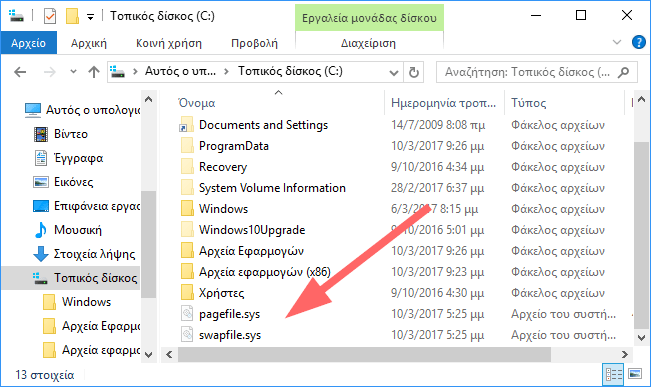Open the Help question mark icon
This screenshot has width=651, height=387.
(638, 42)
